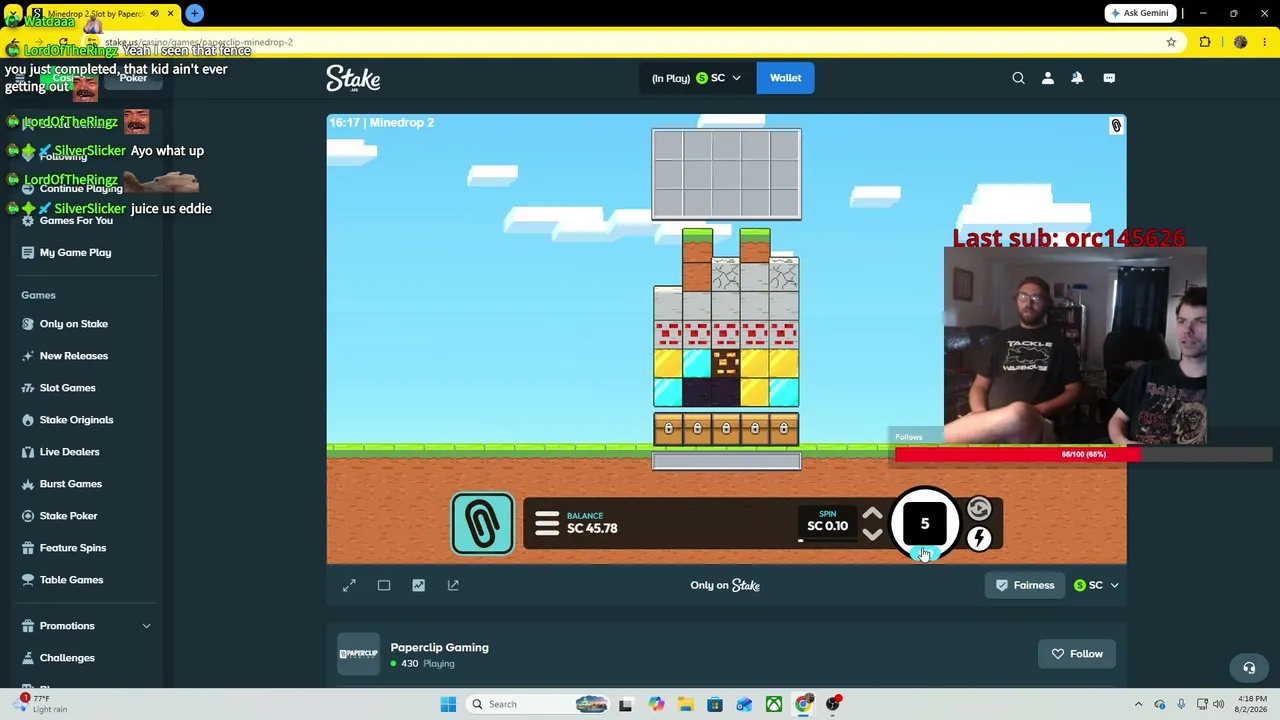1280x720 pixels.
Task: Go to Stake home logo
Action: (x=353, y=78)
